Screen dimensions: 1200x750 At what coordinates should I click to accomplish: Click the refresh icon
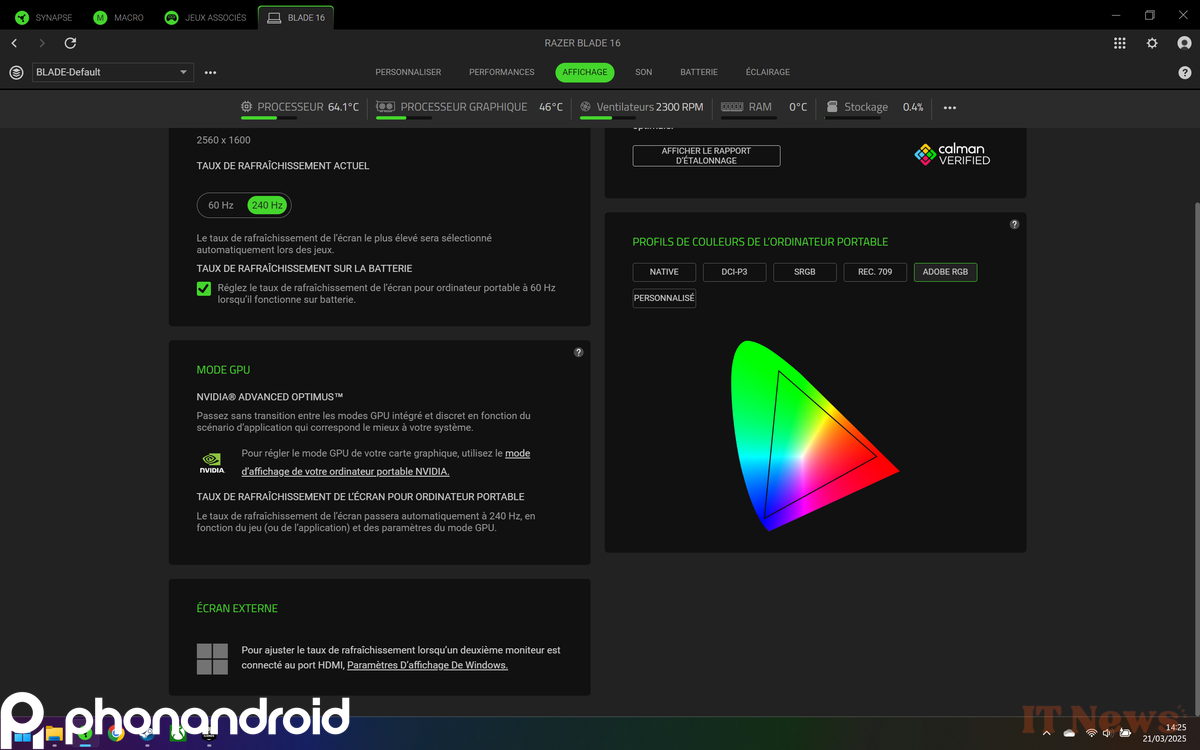pyautogui.click(x=70, y=43)
